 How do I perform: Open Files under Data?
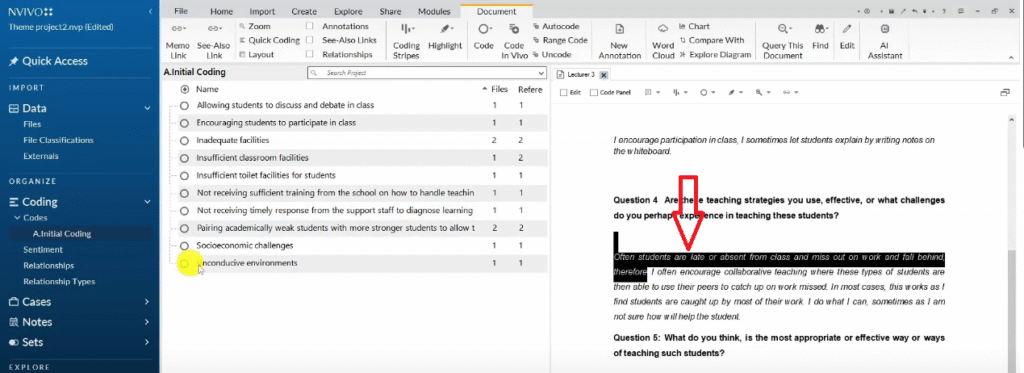tap(32, 124)
